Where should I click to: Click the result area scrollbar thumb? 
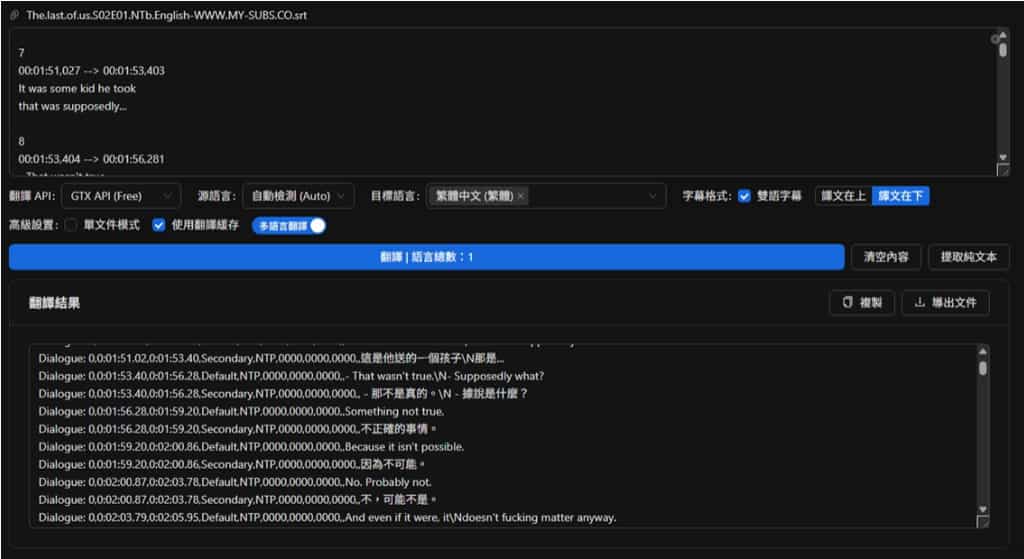tap(982, 368)
